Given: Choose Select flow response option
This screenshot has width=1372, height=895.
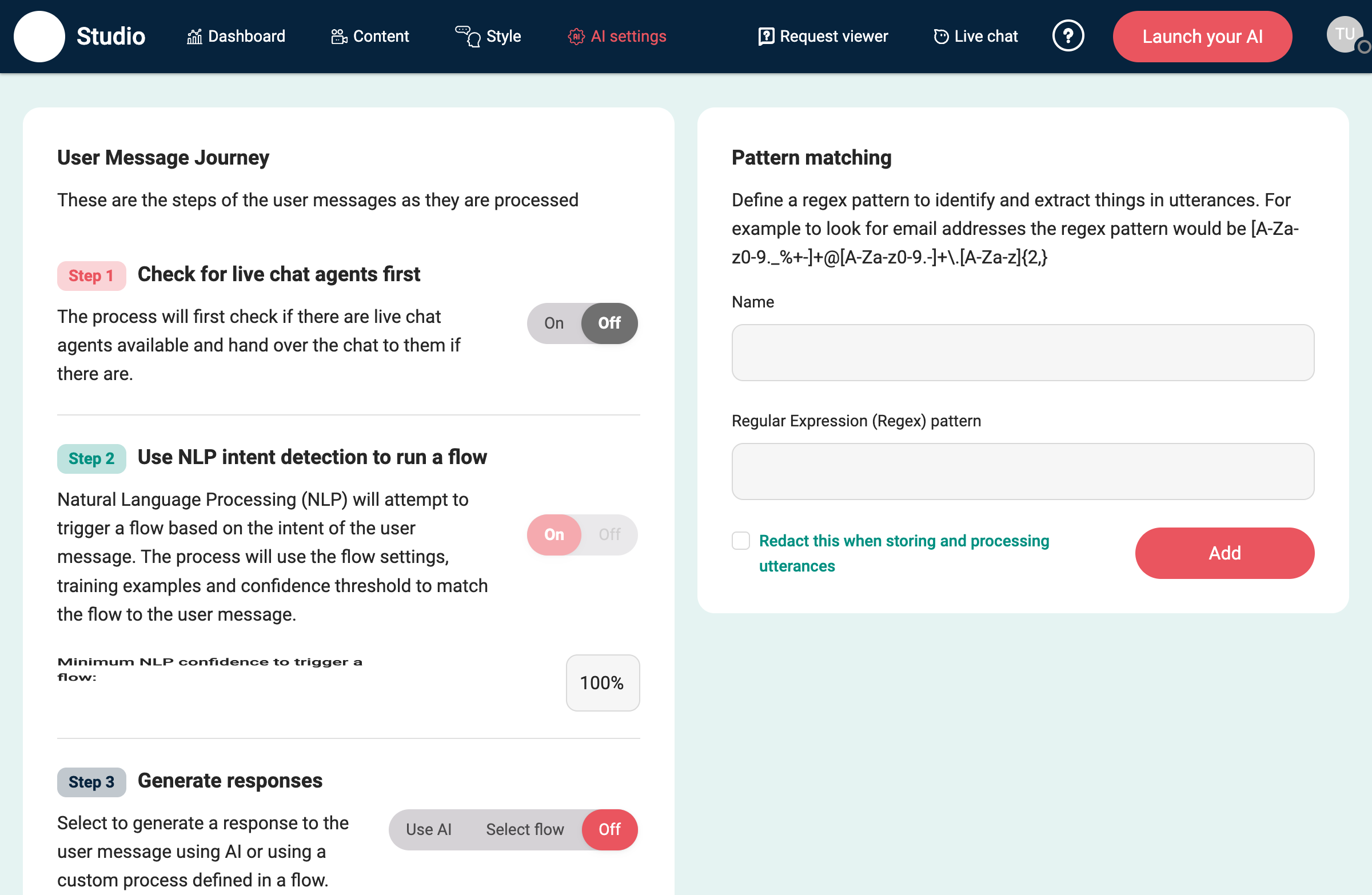Looking at the screenshot, I should pos(525,829).
